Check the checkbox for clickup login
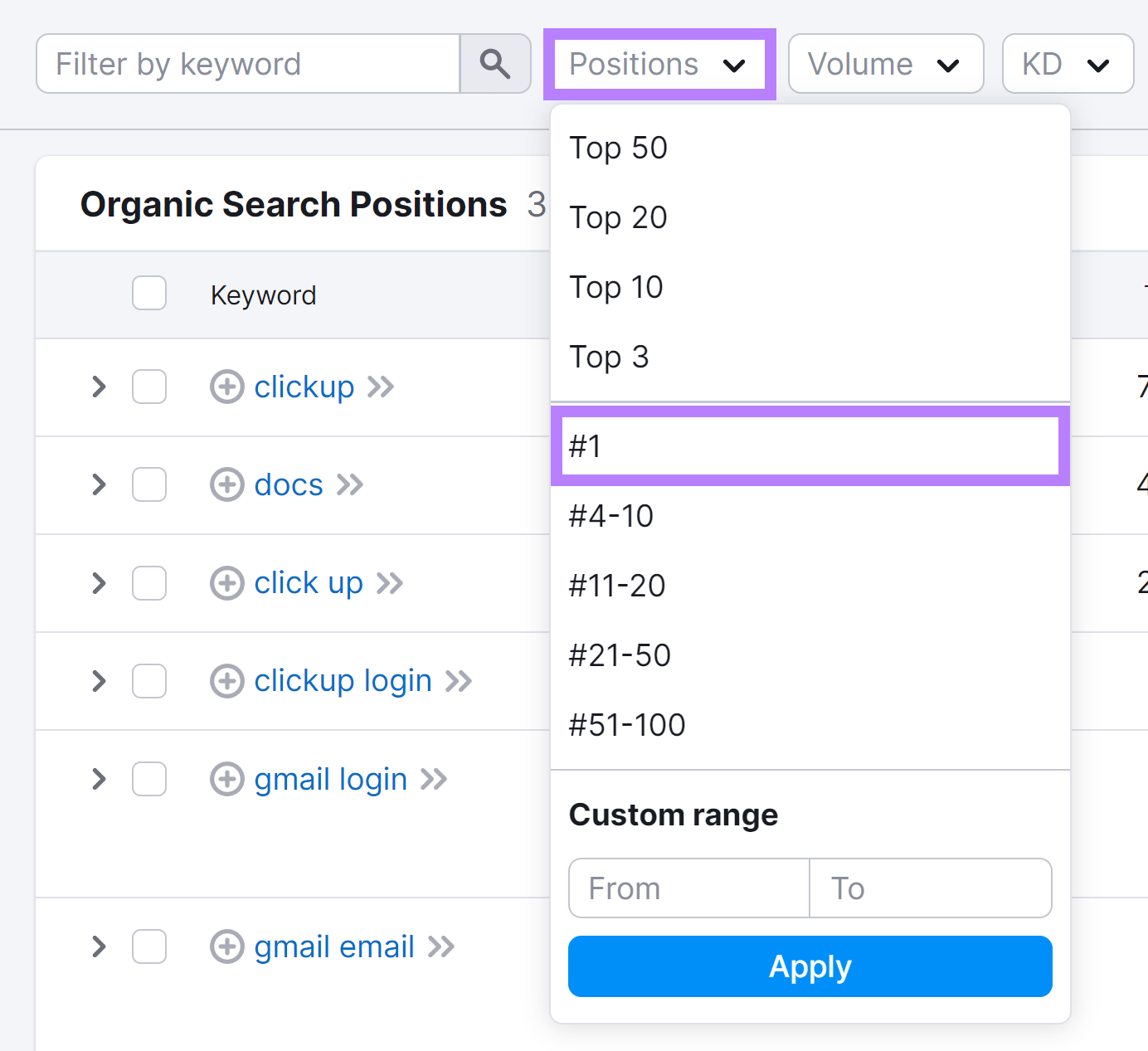The image size is (1148, 1051). pyautogui.click(x=148, y=680)
